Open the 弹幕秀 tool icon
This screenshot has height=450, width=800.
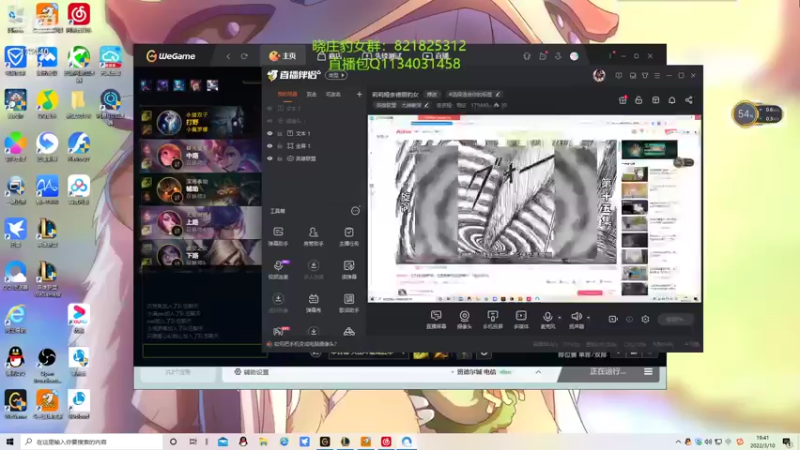[x=313, y=302]
